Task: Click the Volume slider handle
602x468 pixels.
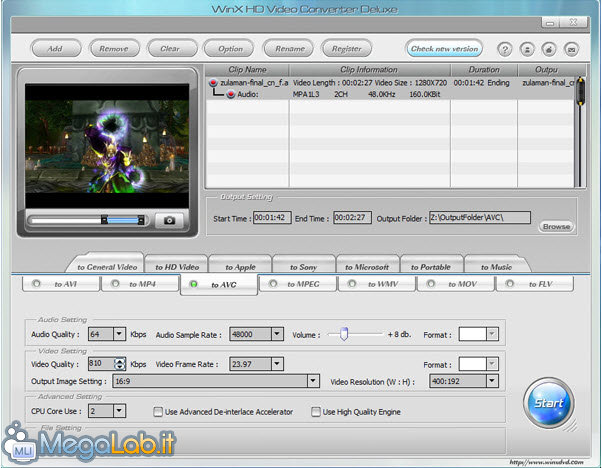Action: [344, 334]
